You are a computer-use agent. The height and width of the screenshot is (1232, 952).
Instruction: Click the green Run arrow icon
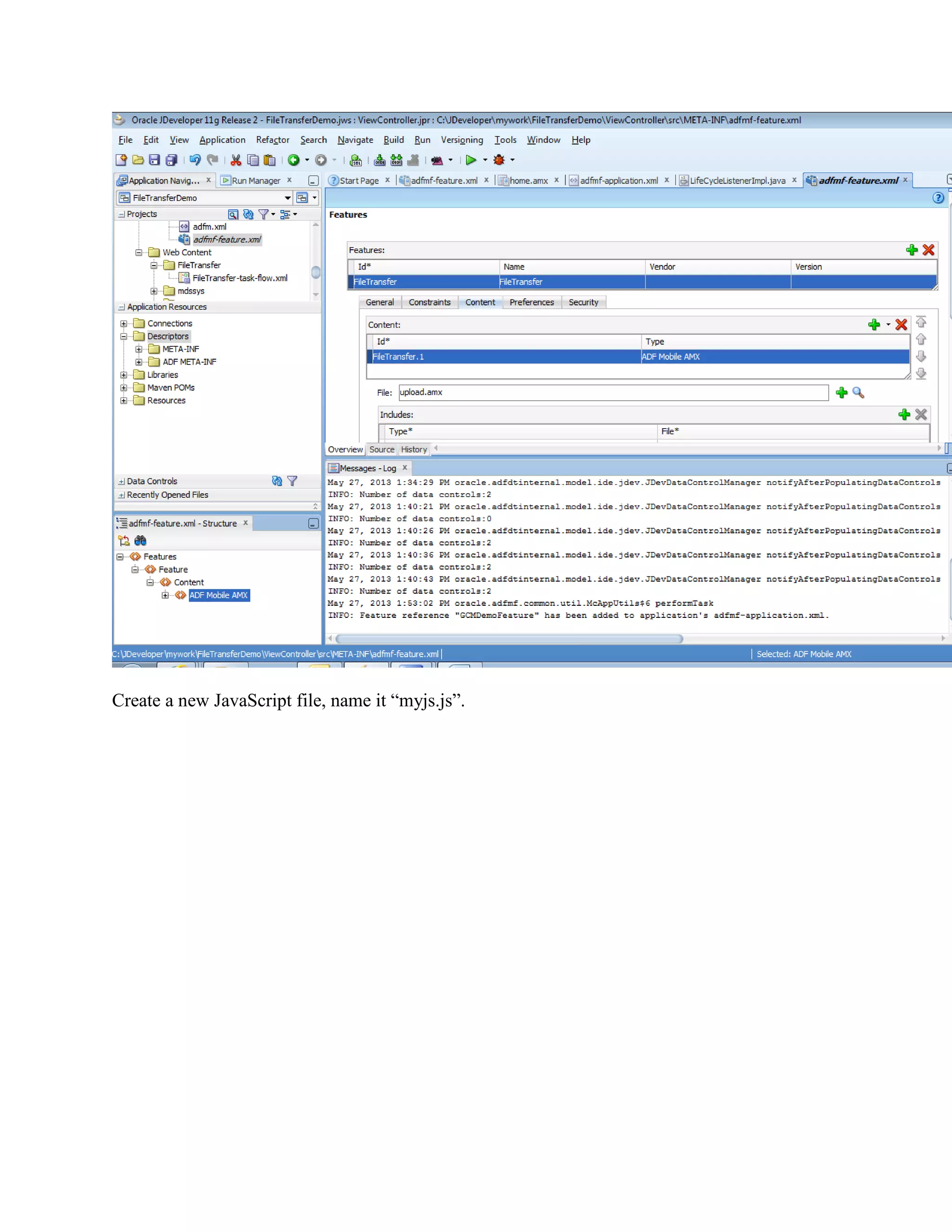pyautogui.click(x=470, y=160)
